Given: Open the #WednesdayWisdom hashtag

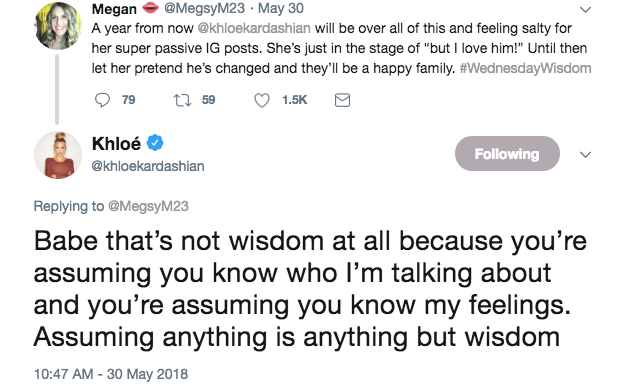Looking at the screenshot, I should (x=525, y=68).
